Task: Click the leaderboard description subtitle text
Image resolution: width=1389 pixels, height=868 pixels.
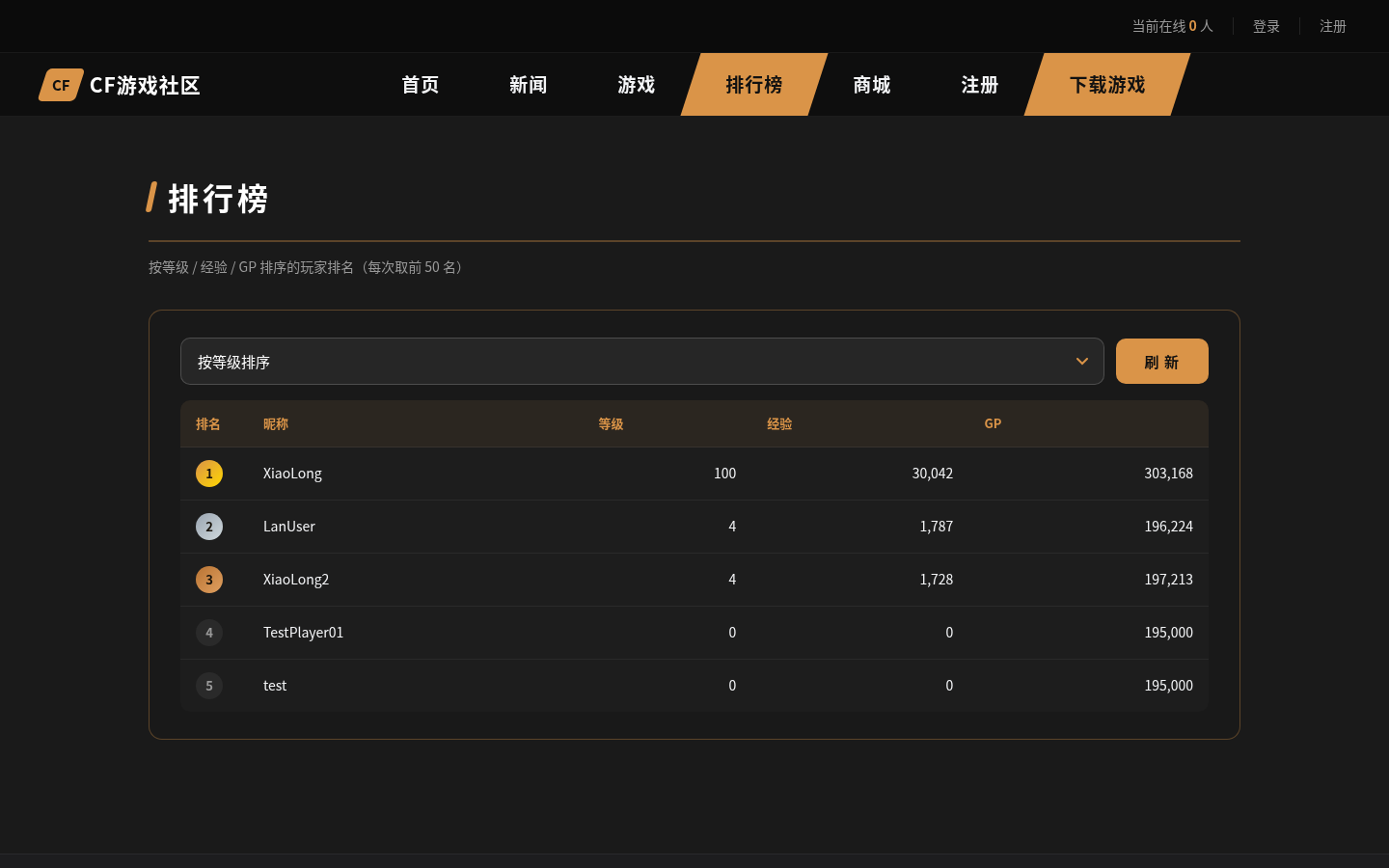Action: 309,267
